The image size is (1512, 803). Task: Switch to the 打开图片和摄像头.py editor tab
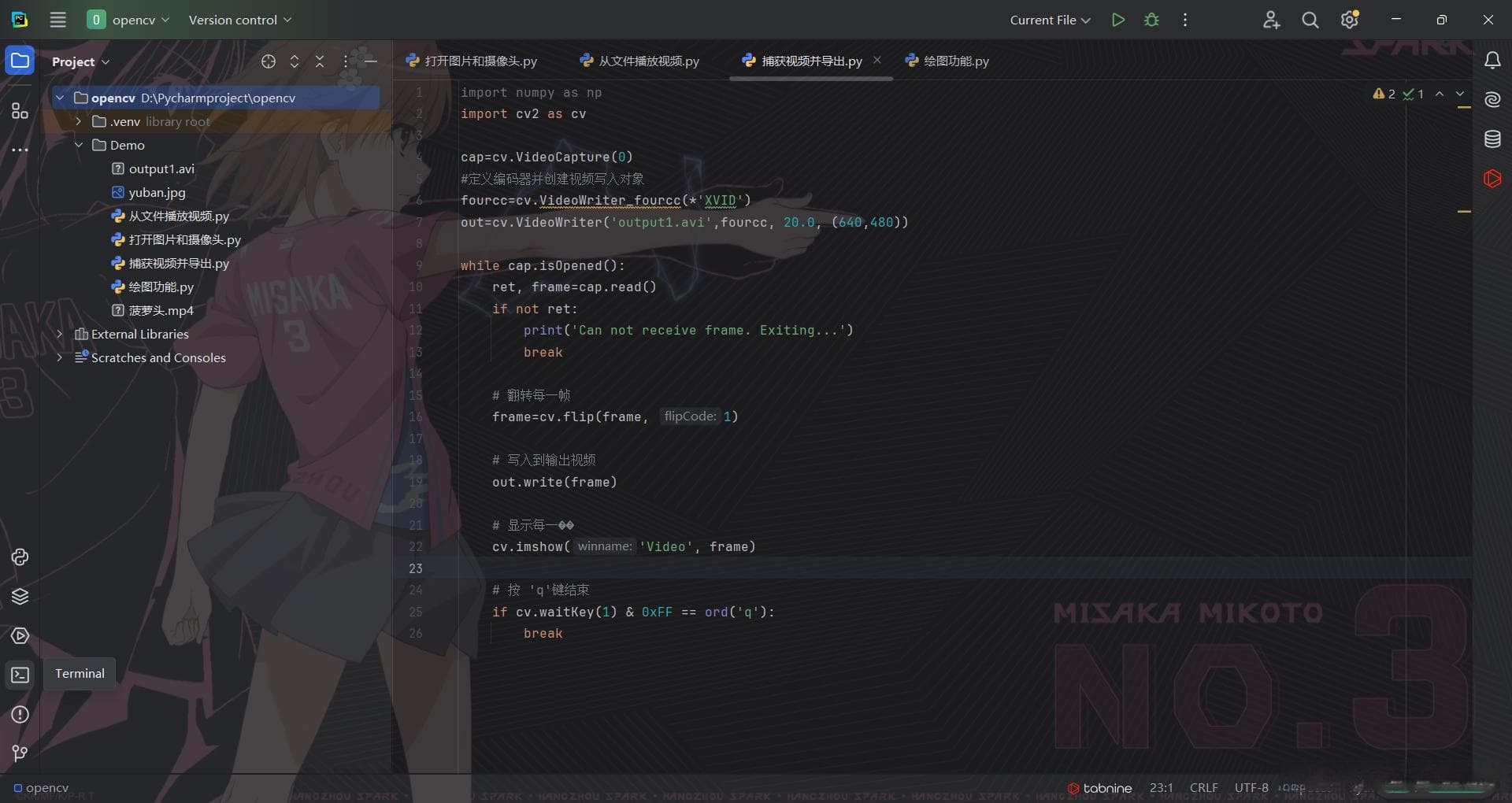click(472, 61)
